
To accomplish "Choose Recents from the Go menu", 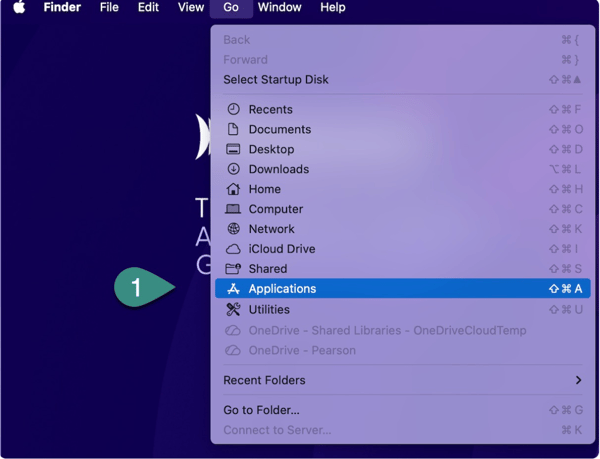I will [403, 109].
